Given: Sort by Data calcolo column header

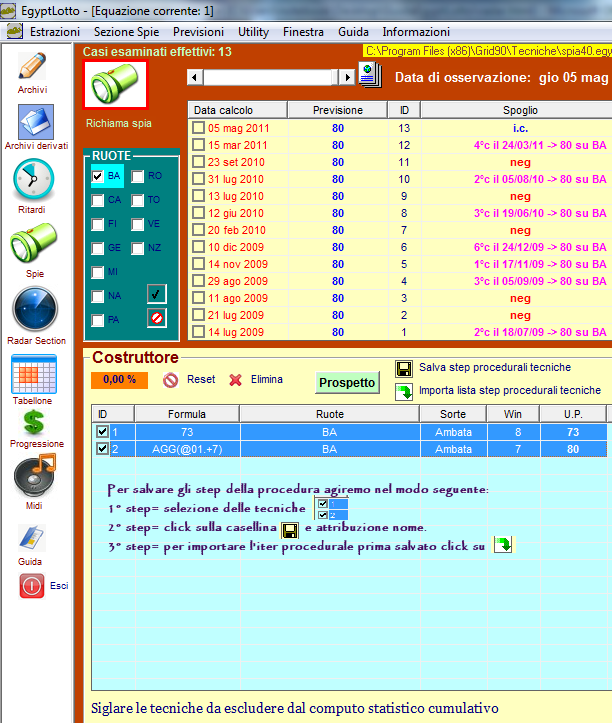Looking at the screenshot, I should pyautogui.click(x=238, y=110).
